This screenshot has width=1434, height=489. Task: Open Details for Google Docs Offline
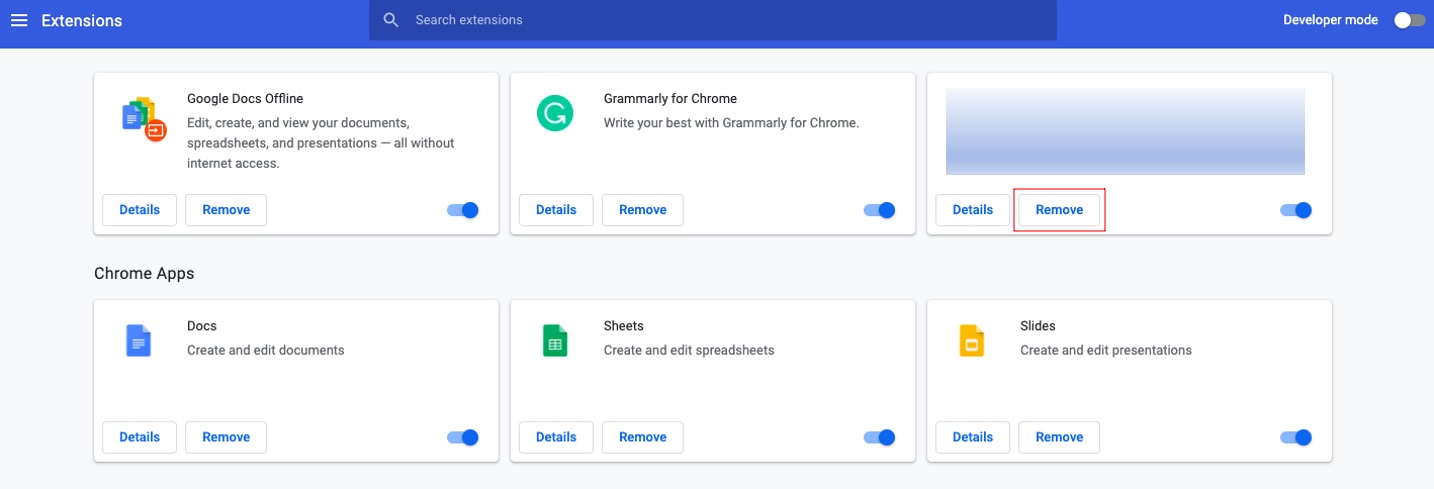click(x=139, y=210)
